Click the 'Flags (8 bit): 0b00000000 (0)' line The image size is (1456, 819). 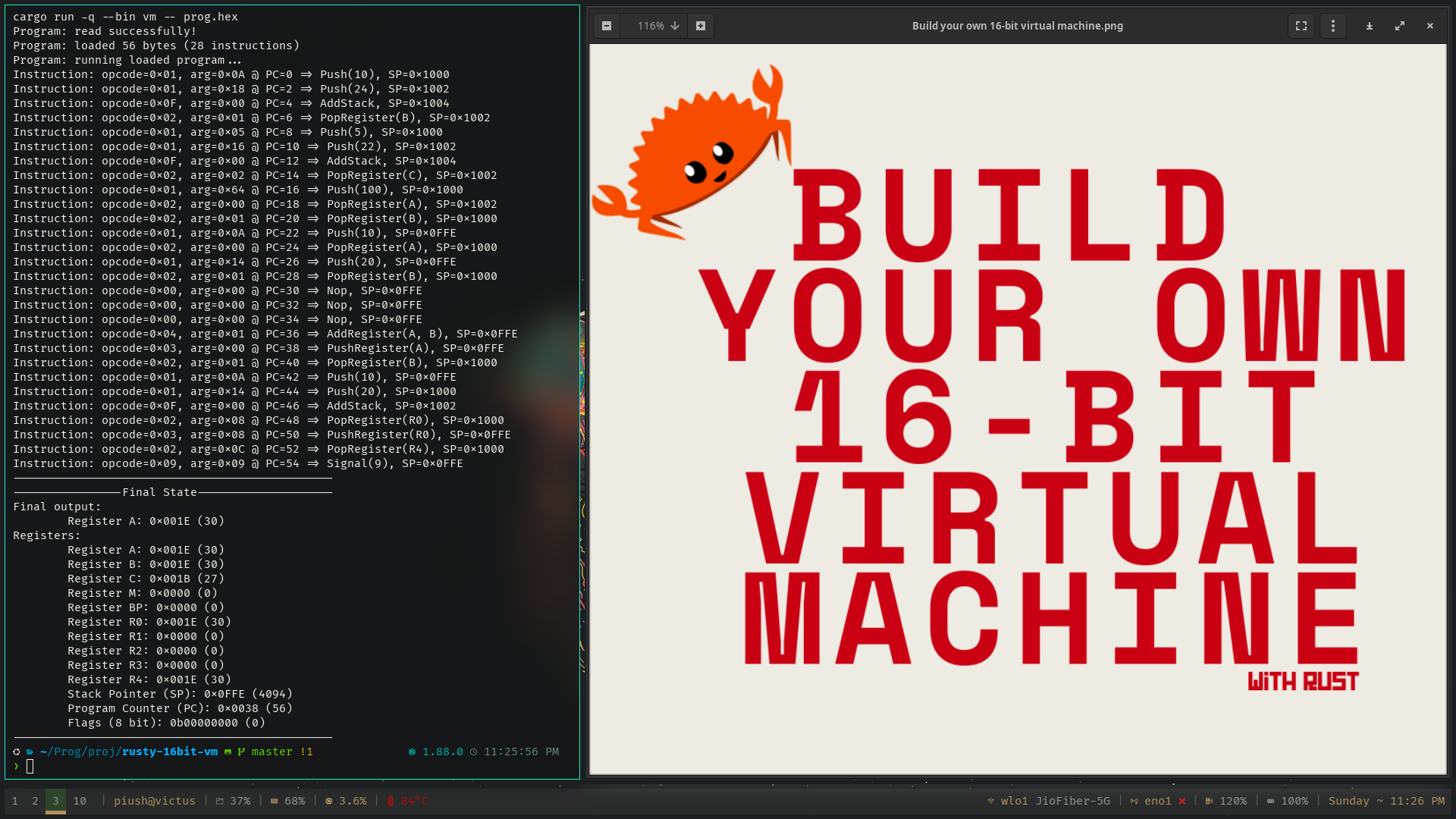click(x=166, y=723)
